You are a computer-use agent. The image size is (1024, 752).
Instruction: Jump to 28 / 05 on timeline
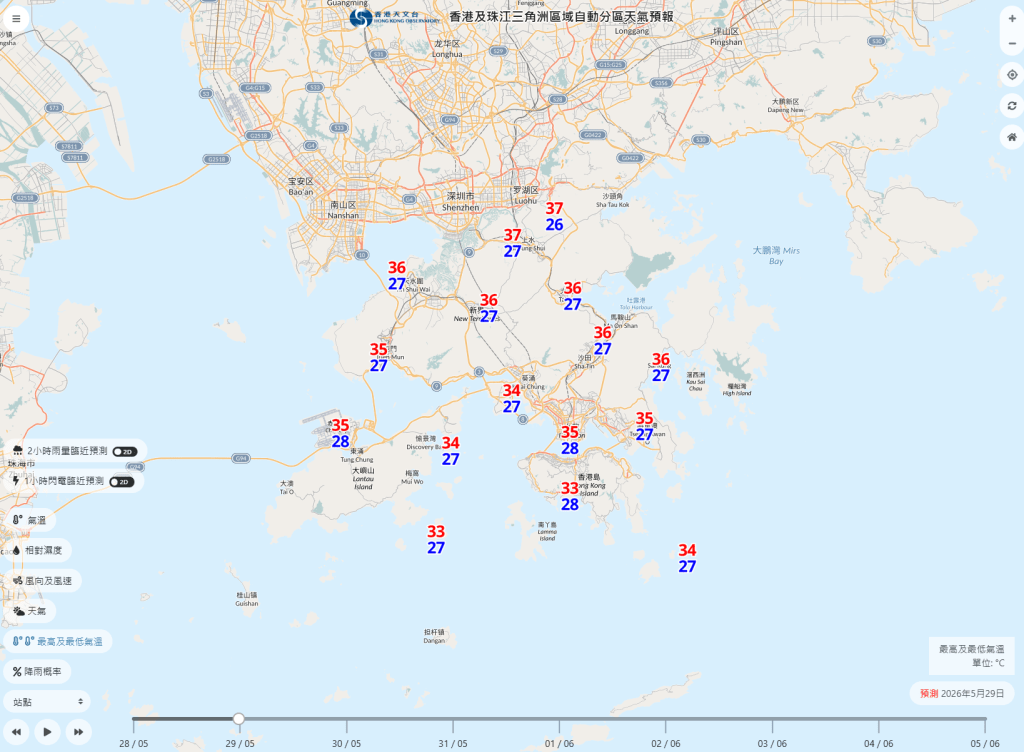click(x=133, y=744)
